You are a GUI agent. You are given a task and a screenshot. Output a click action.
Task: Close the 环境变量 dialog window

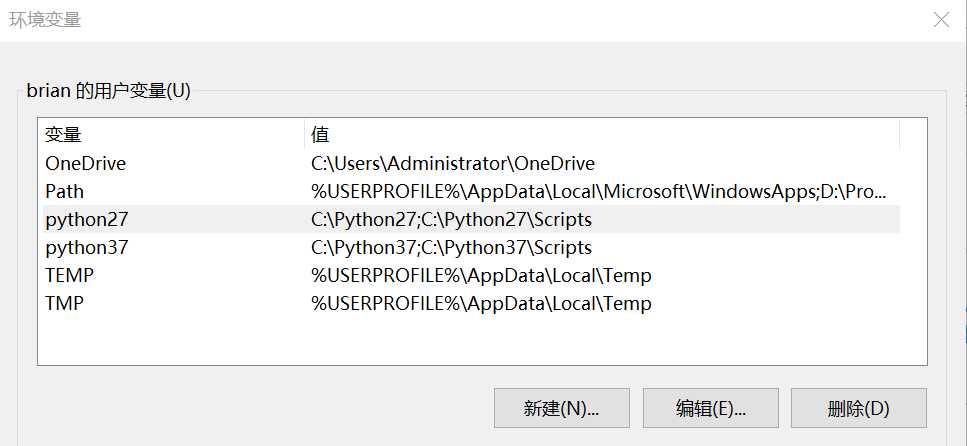point(941,20)
